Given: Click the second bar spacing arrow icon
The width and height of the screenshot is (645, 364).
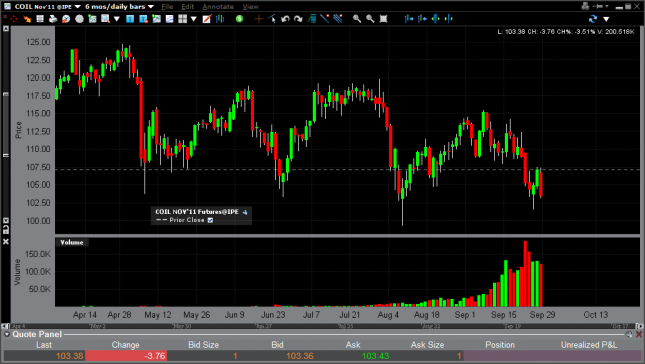Looking at the screenshot, I should [422, 19].
